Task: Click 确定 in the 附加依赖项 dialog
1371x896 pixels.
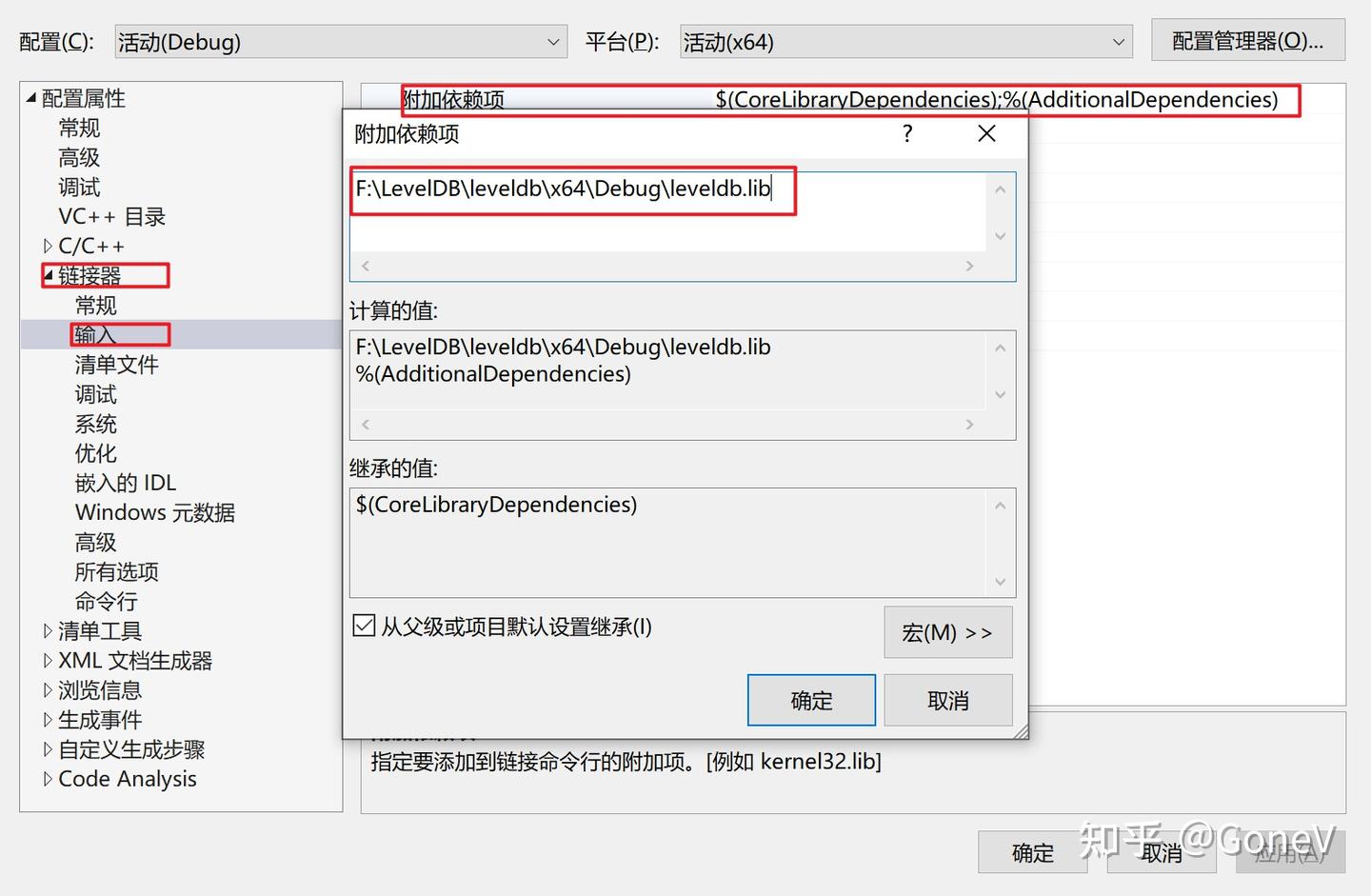Action: click(810, 700)
